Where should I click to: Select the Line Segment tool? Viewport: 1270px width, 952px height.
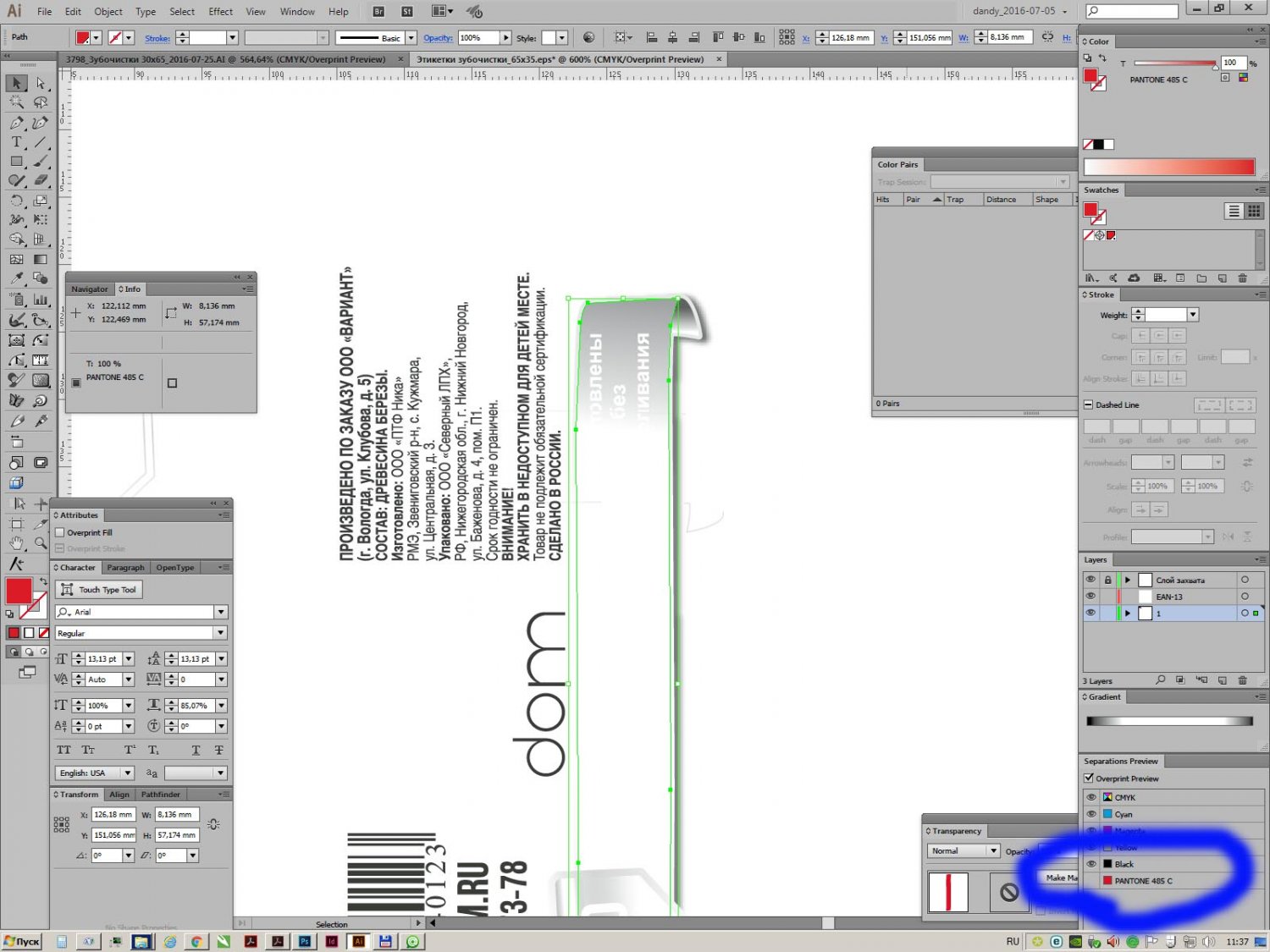click(40, 142)
